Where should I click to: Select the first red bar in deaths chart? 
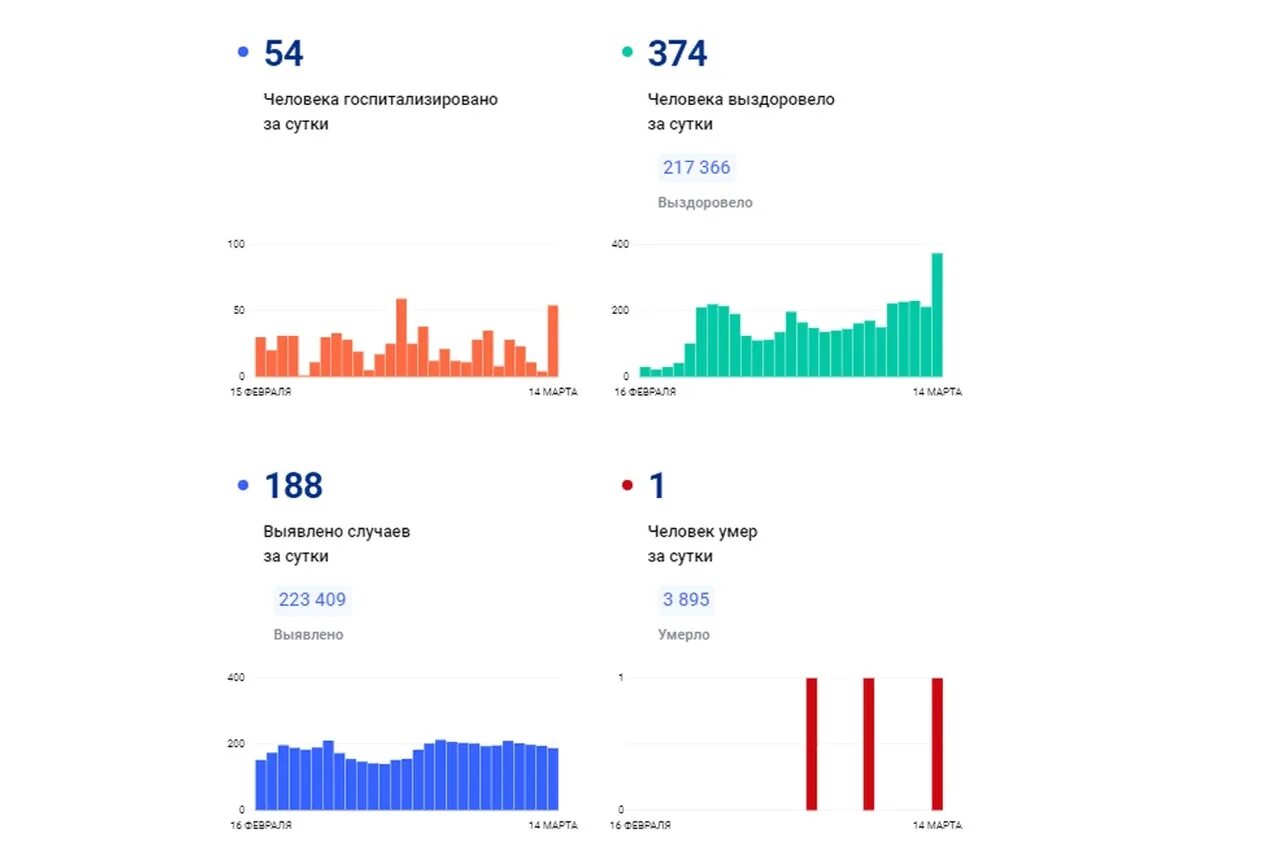[x=812, y=744]
